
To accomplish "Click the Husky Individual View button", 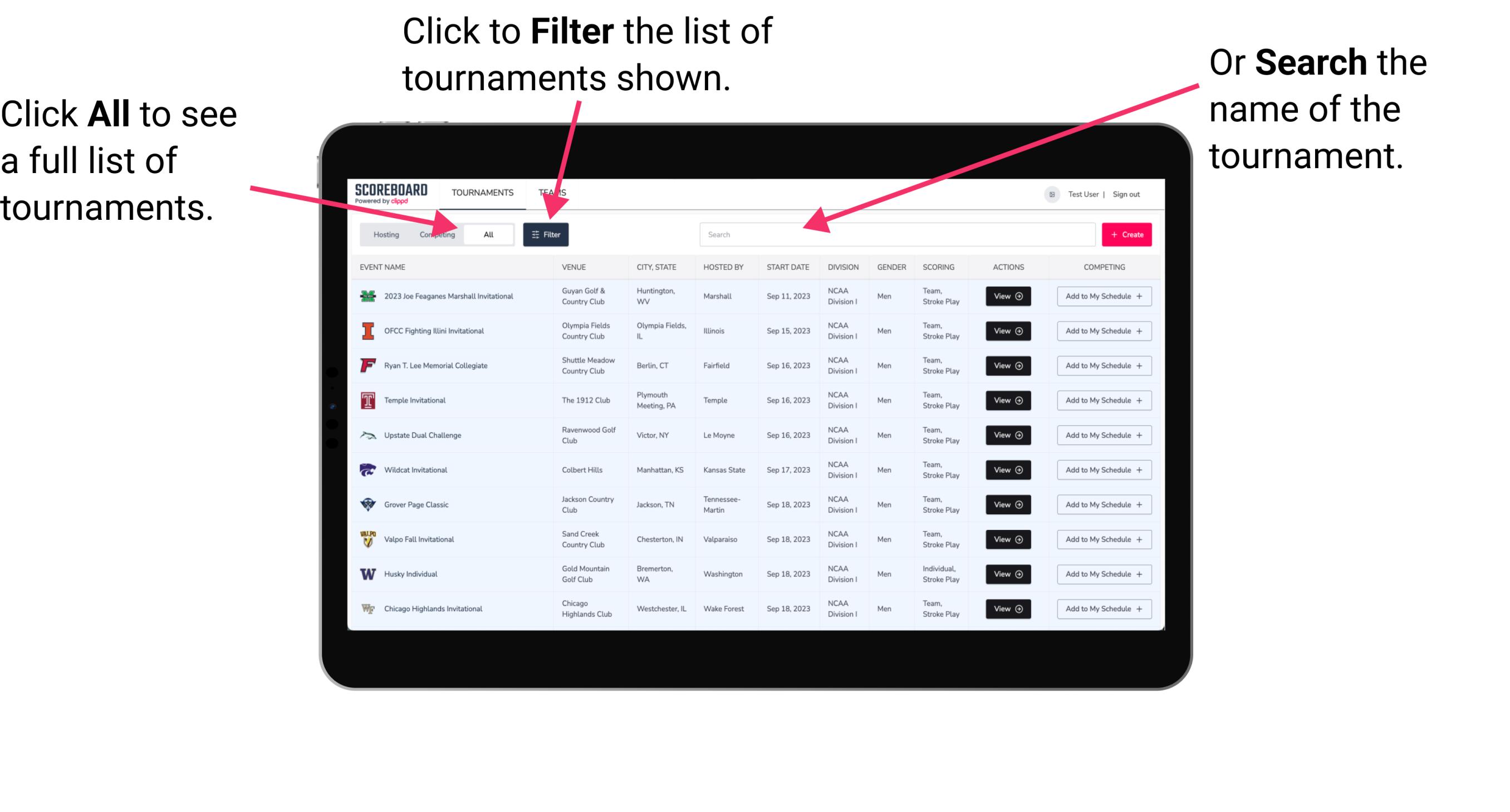I will tap(1006, 574).
